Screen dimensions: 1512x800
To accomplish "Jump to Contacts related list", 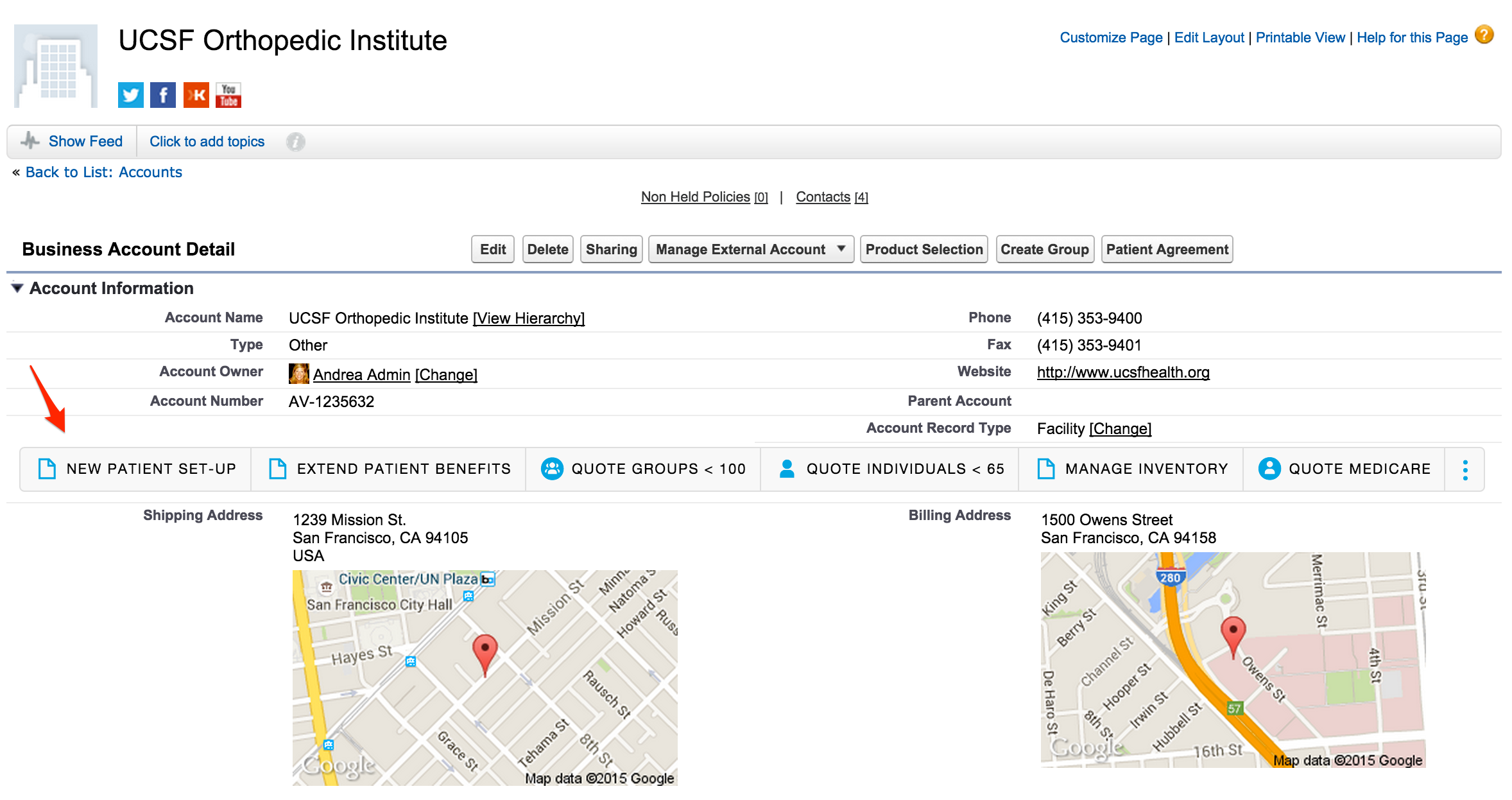I will click(832, 196).
